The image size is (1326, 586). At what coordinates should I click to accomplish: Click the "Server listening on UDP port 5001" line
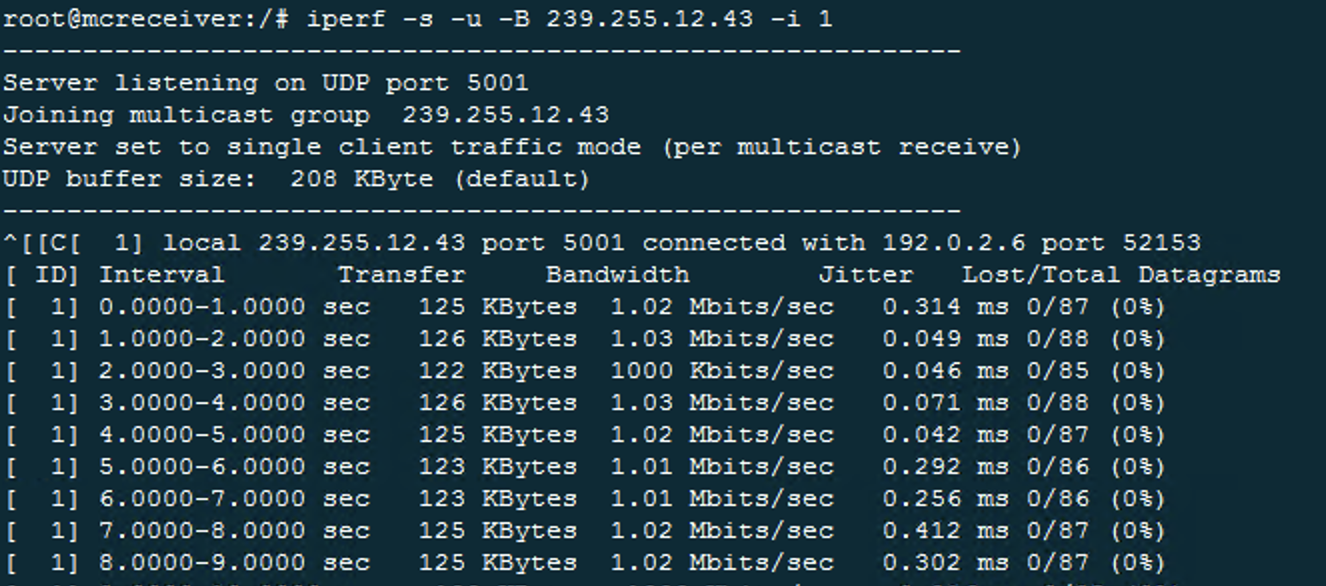point(265,83)
